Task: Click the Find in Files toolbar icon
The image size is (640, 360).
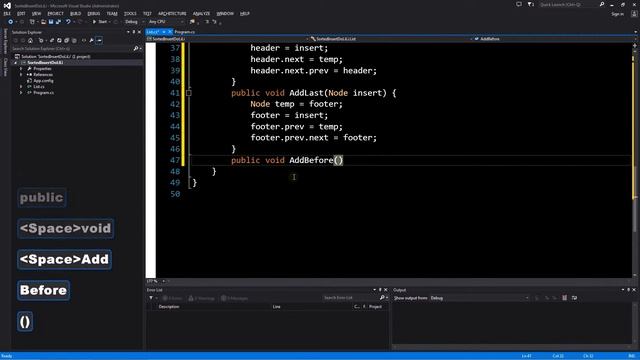Action: (192, 22)
